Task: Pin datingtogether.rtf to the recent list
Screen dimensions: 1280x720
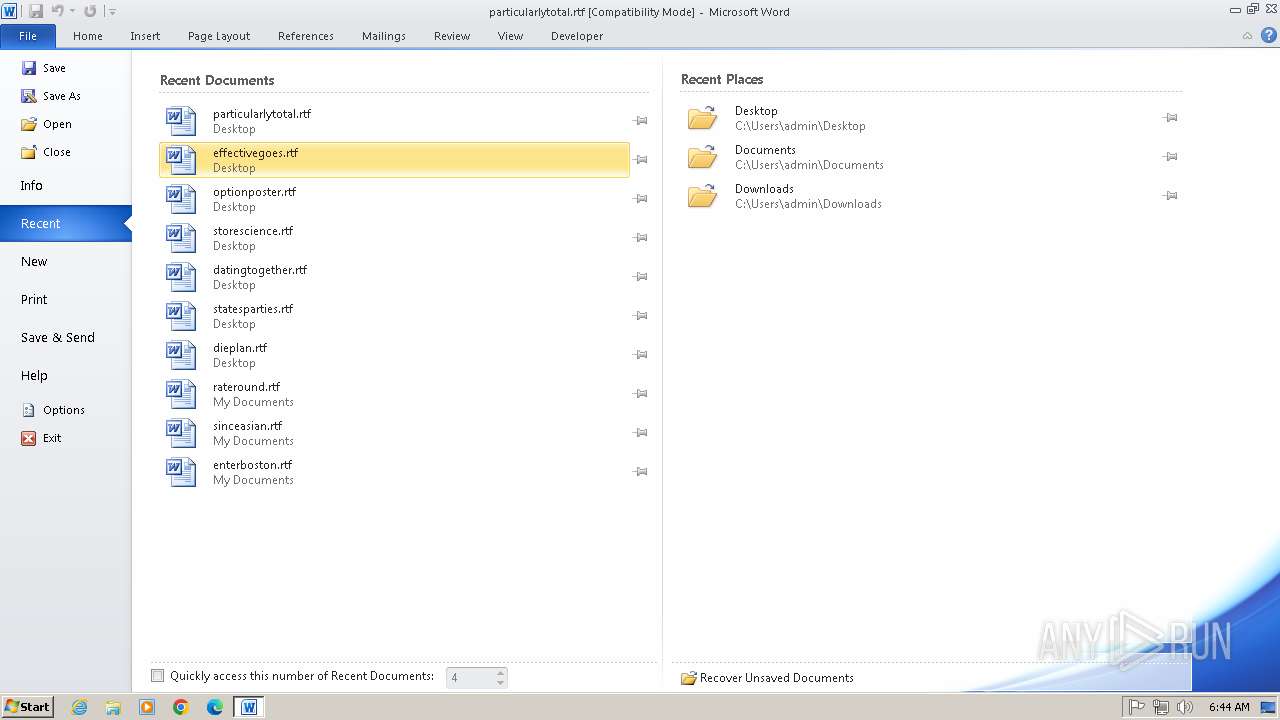Action: (640, 277)
